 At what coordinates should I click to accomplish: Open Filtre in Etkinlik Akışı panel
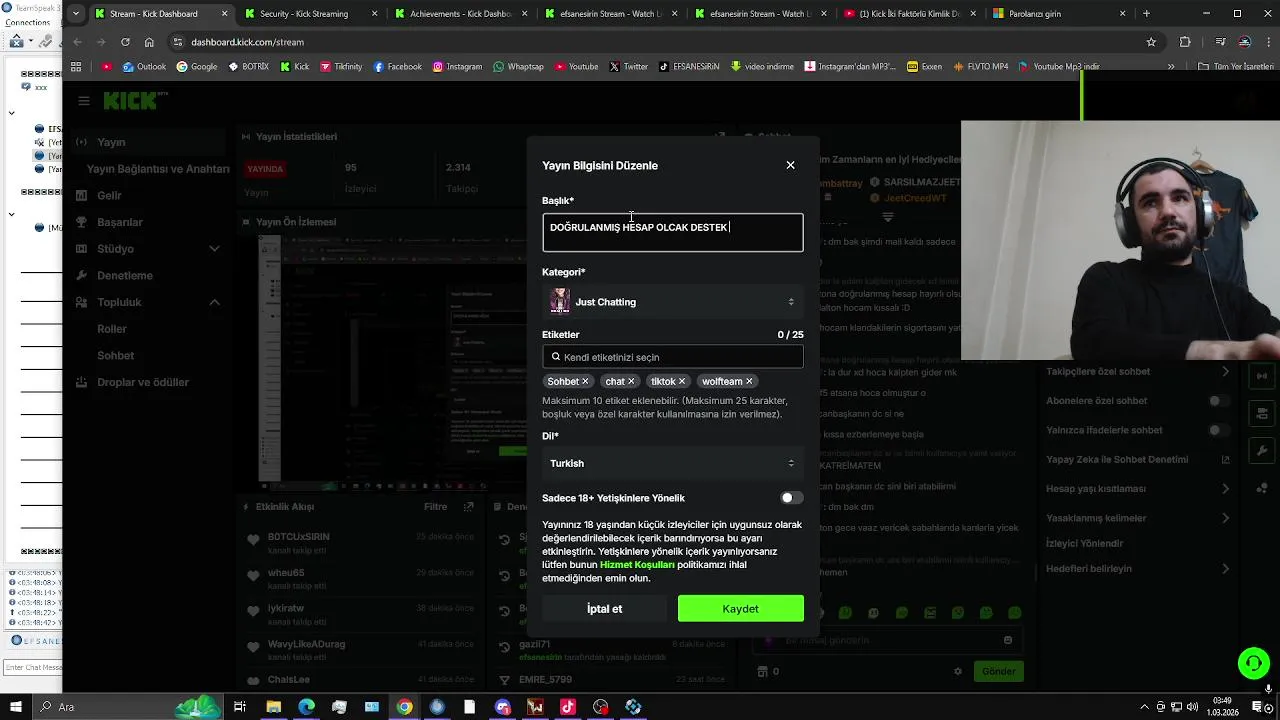pos(435,507)
